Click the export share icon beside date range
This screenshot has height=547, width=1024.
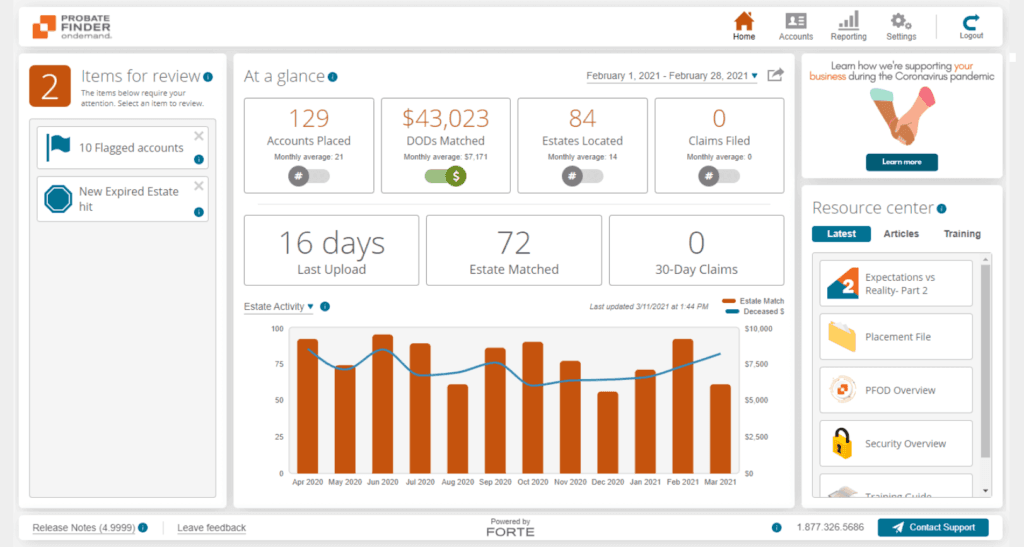775,75
